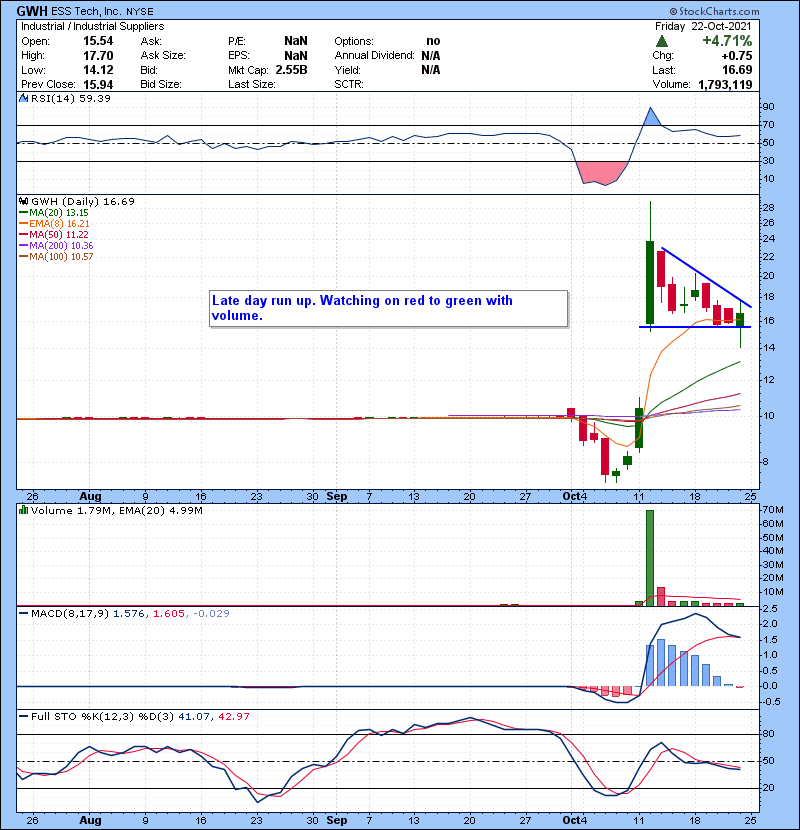Click the StockCharts.com copyright text

pos(714,11)
